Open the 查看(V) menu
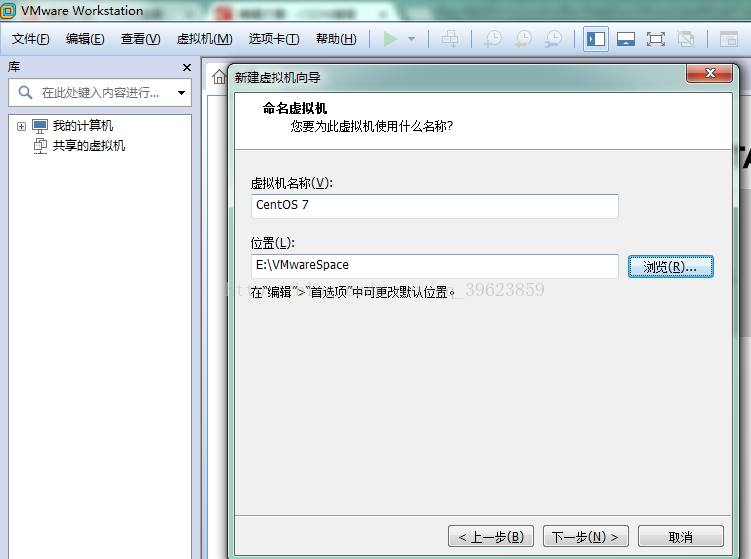 (141, 39)
